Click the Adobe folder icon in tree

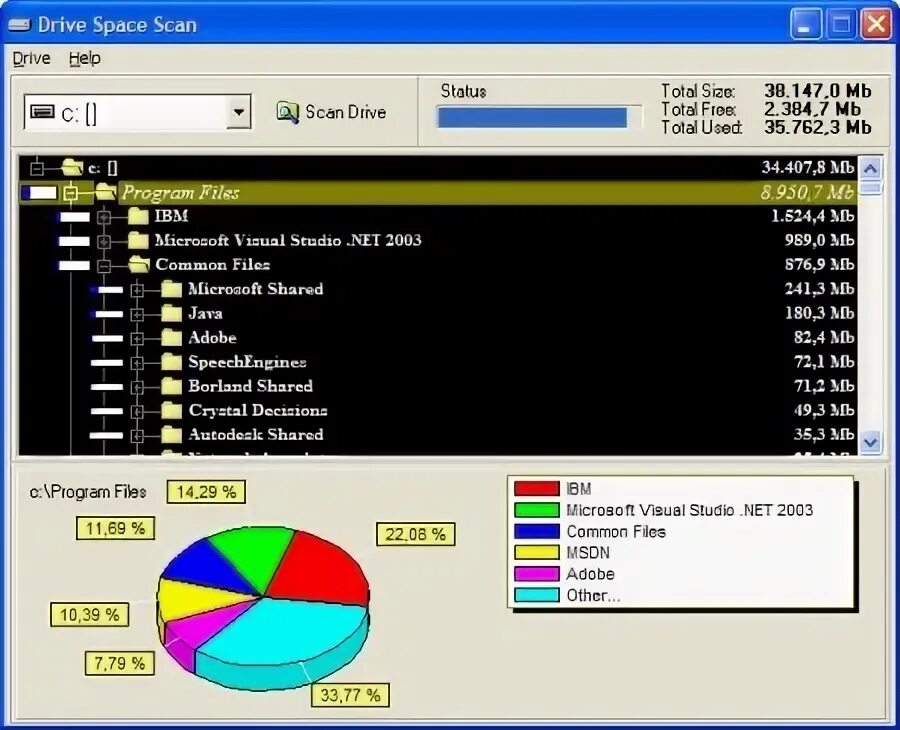tap(171, 337)
